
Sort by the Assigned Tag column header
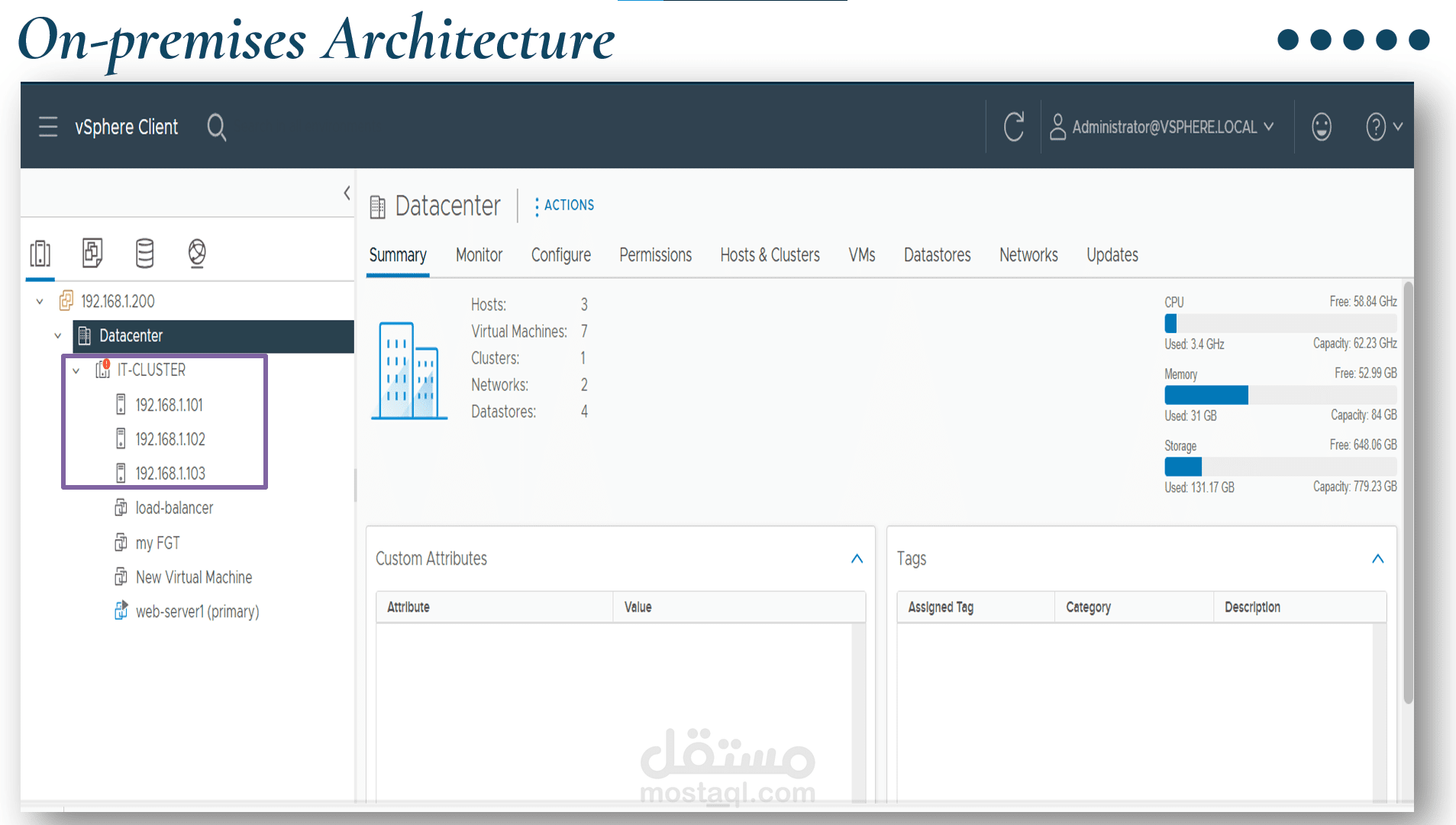tap(976, 607)
